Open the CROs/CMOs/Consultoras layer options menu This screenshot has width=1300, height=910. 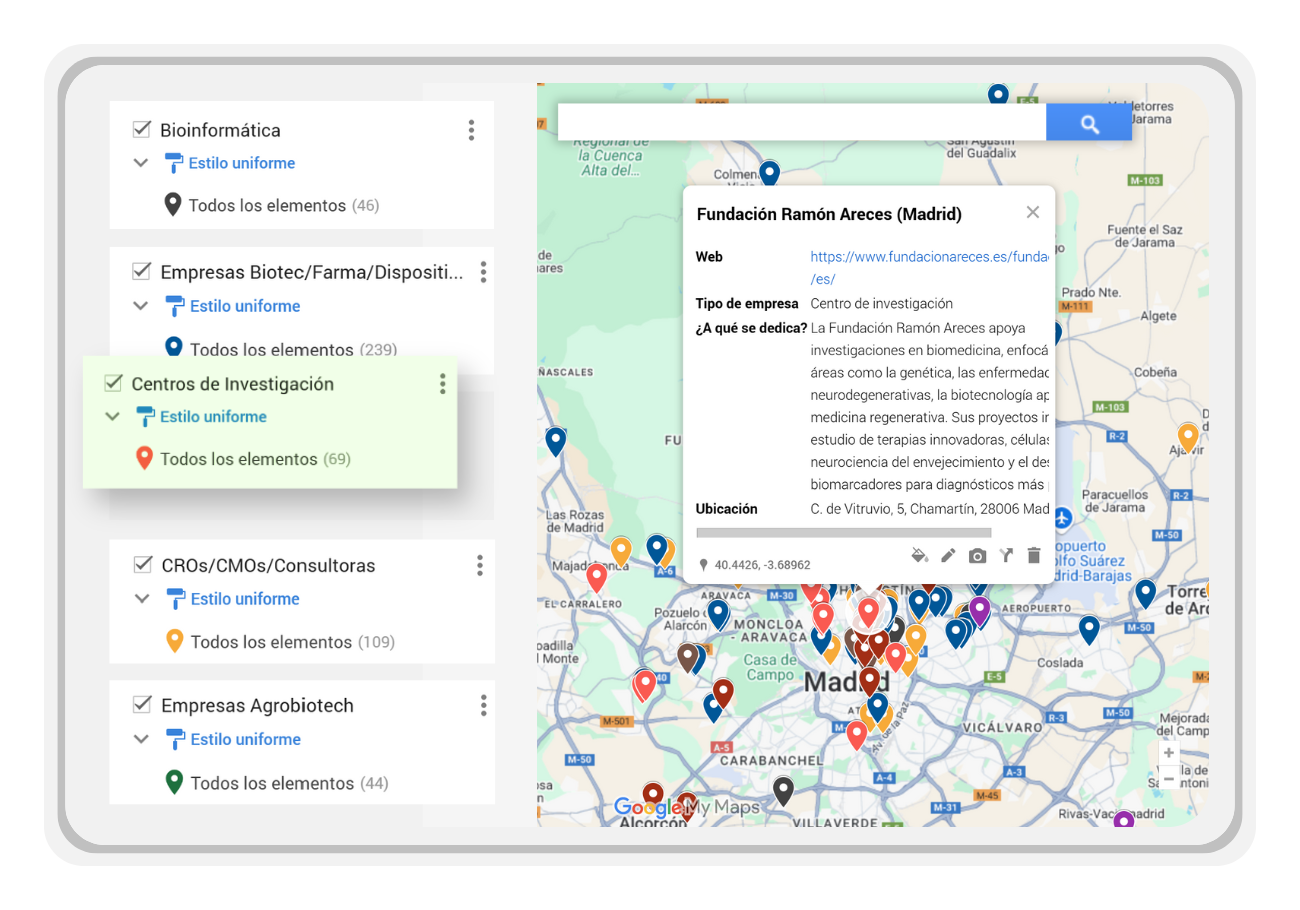pyautogui.click(x=480, y=565)
